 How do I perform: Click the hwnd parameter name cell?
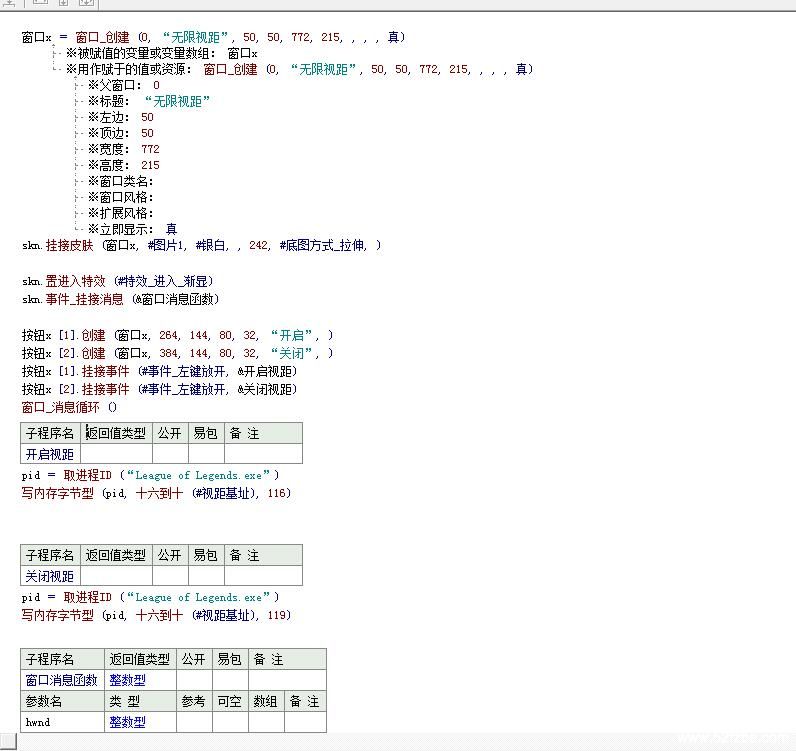tap(62, 722)
